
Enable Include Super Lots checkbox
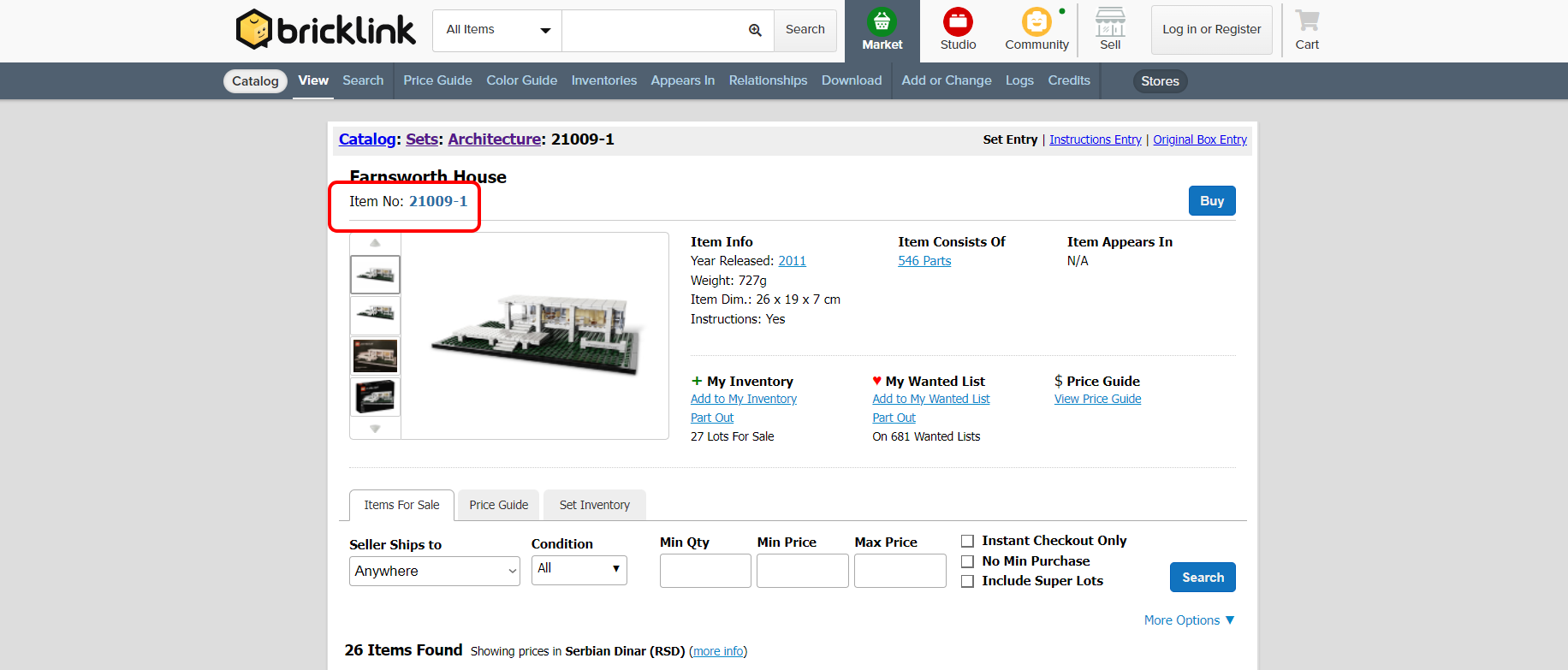(968, 581)
